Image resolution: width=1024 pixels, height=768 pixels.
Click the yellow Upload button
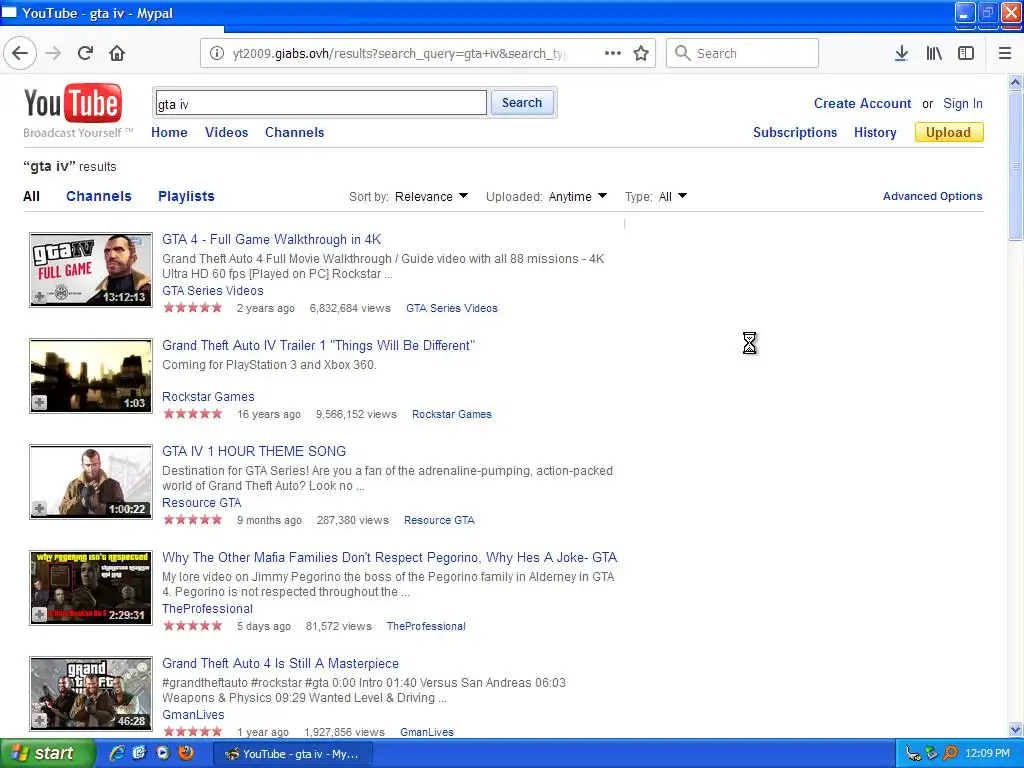point(949,132)
